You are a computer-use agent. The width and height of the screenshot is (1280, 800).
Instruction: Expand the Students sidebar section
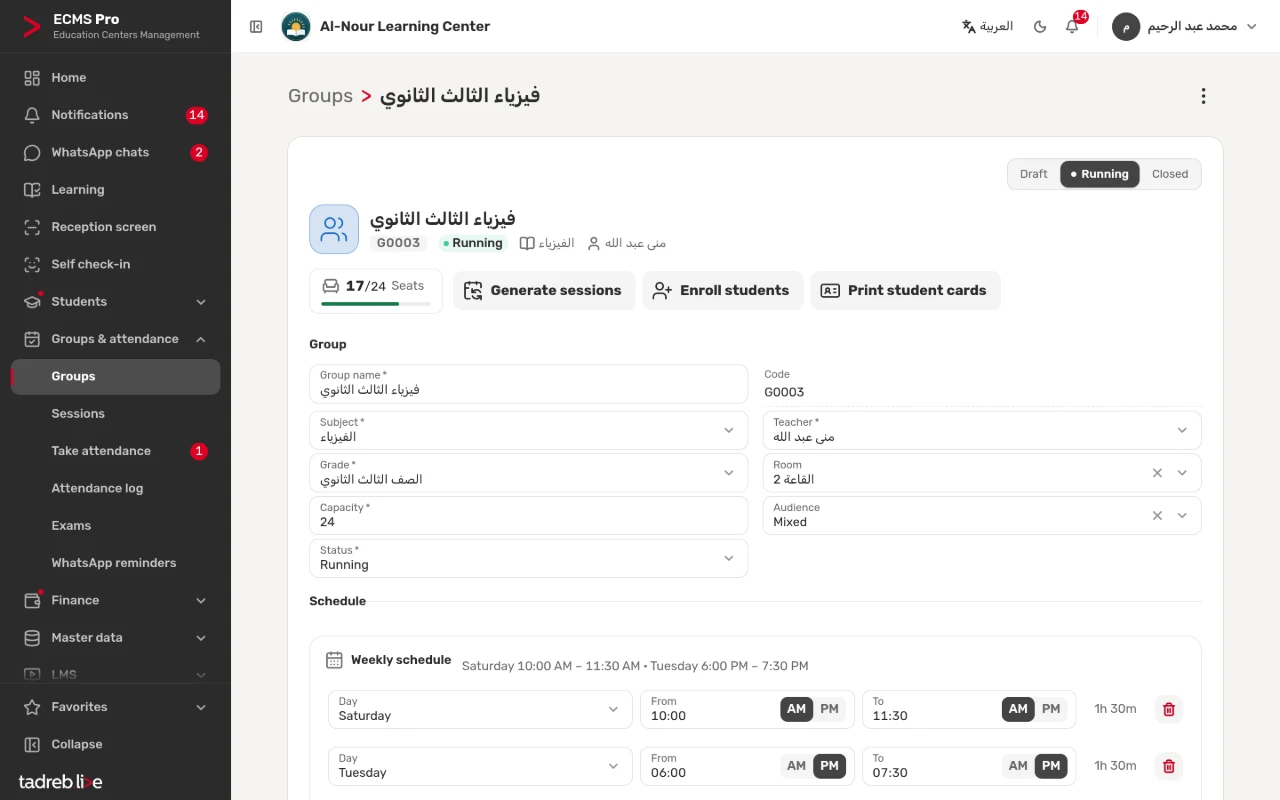(116, 302)
